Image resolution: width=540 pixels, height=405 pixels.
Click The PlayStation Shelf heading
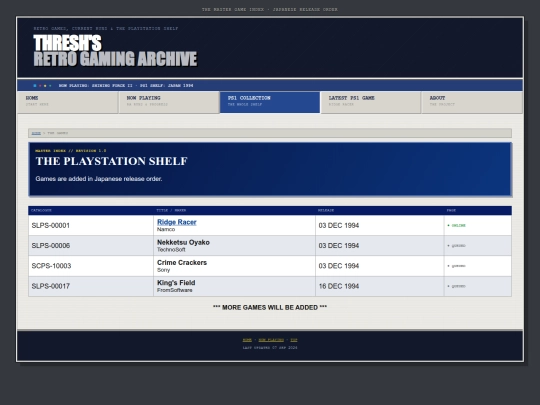pyautogui.click(x=112, y=161)
